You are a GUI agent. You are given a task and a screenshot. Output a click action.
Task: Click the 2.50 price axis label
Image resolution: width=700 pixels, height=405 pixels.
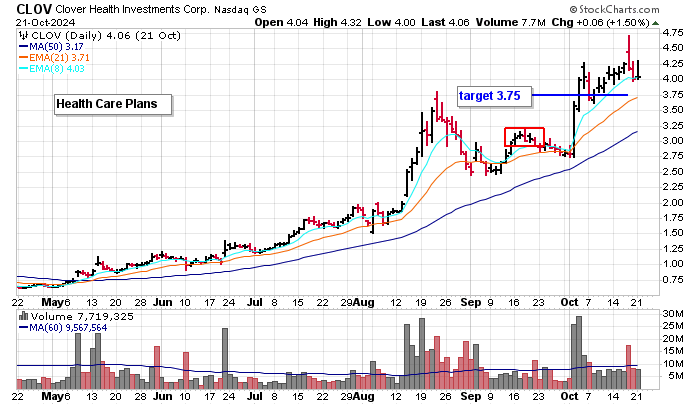click(x=673, y=171)
